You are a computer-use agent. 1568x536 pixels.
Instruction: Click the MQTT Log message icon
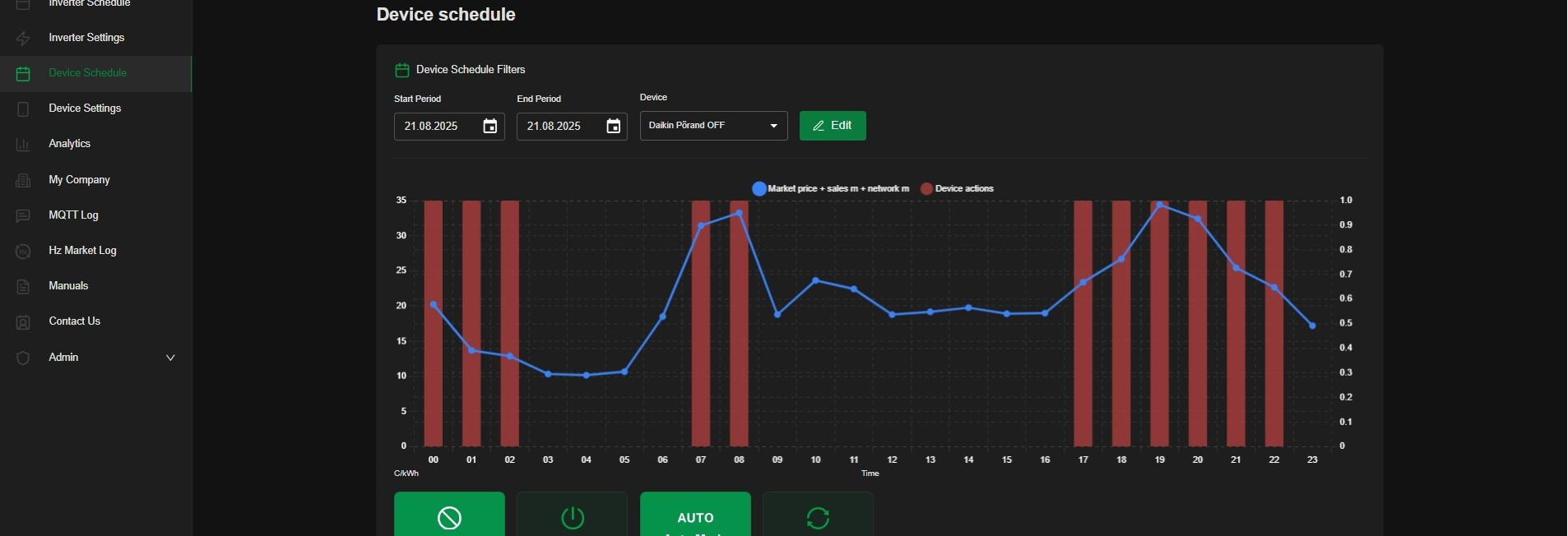[x=23, y=215]
